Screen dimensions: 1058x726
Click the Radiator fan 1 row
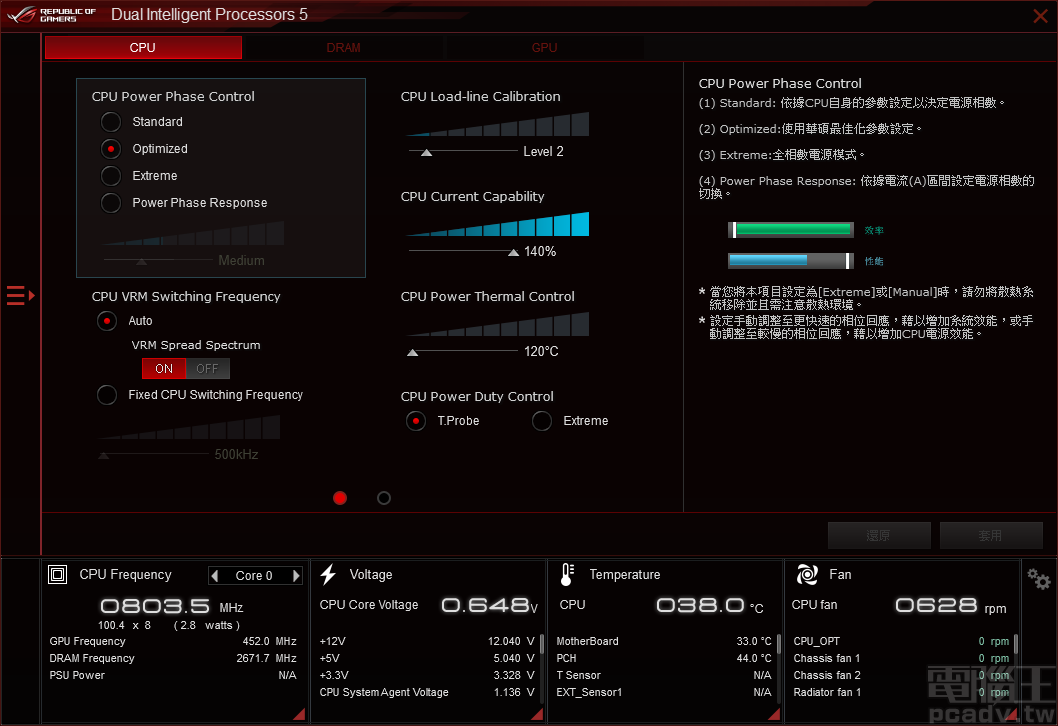coord(901,692)
